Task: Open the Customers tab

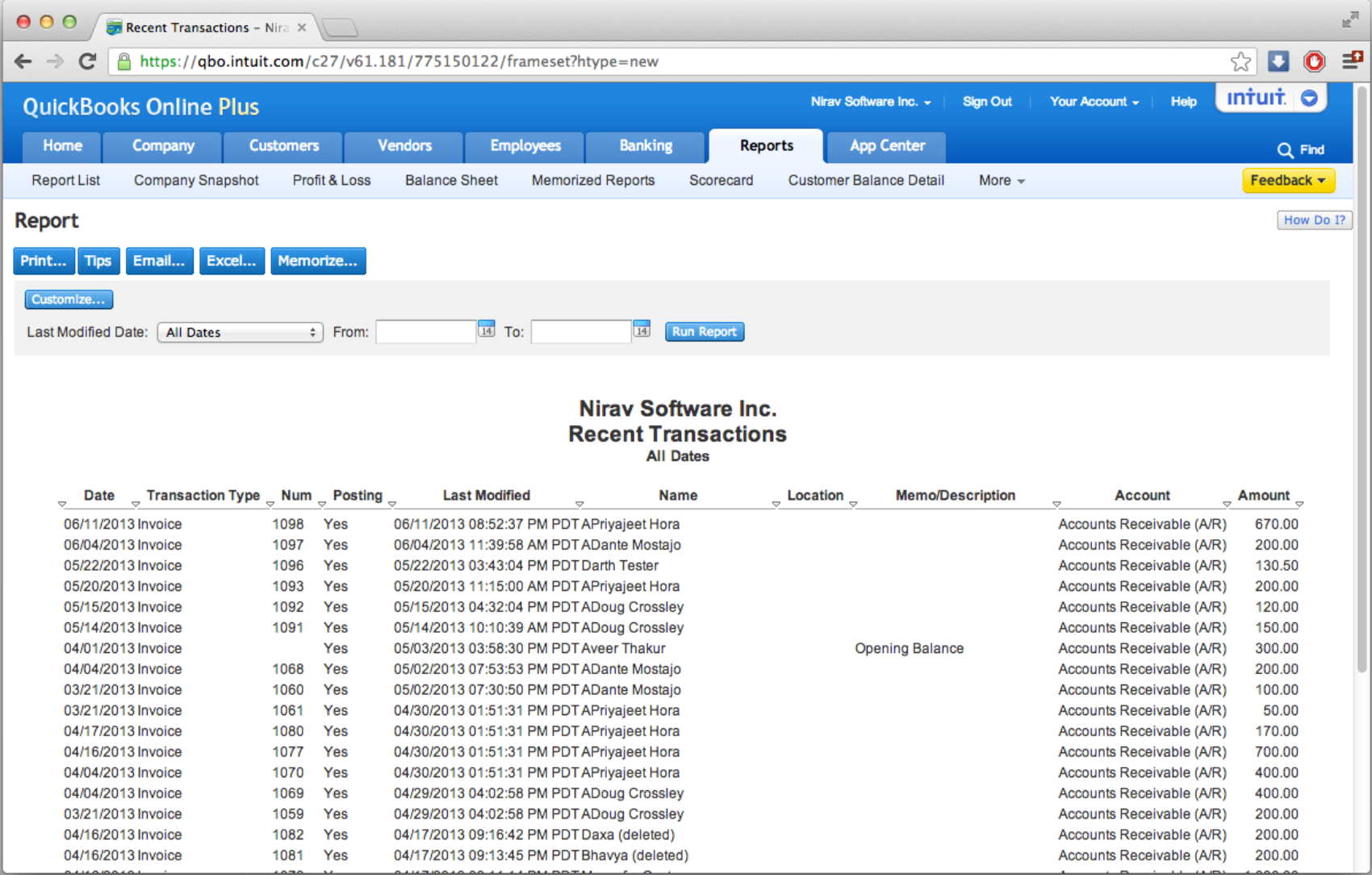Action: (x=284, y=146)
